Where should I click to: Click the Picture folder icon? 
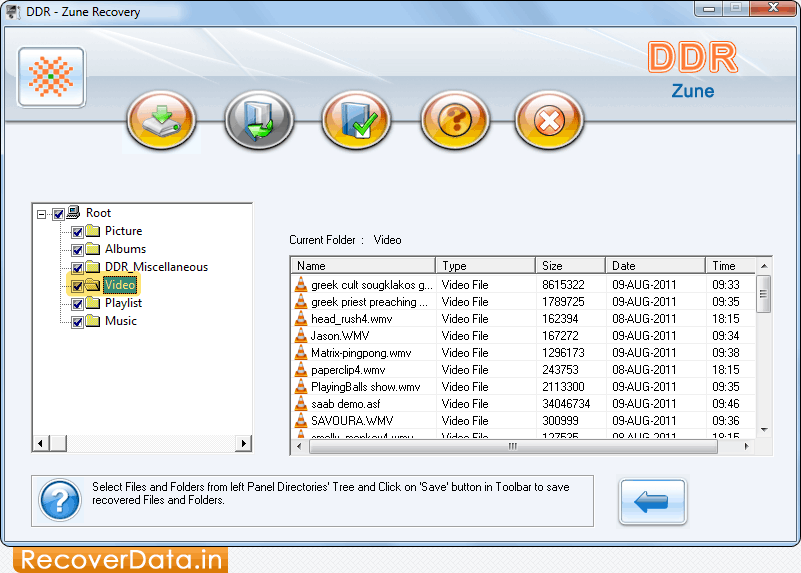[92, 231]
